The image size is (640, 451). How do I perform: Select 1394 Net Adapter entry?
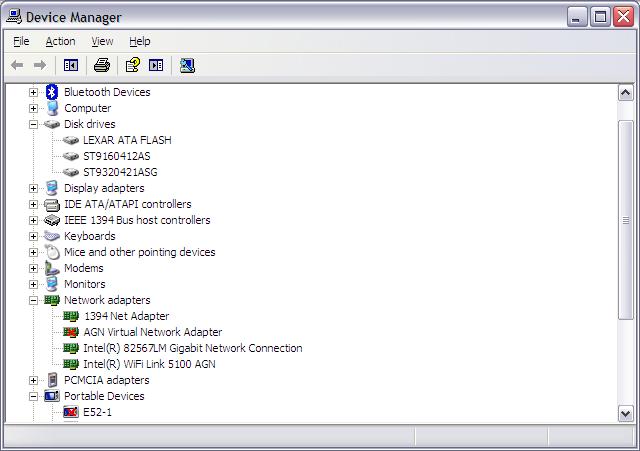click(127, 316)
